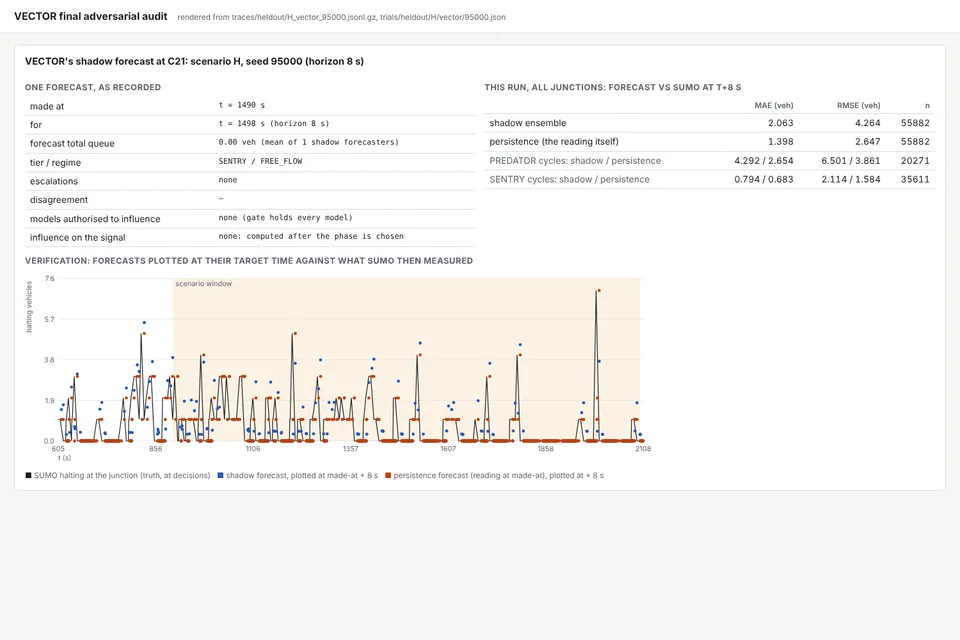Viewport: 960px width, 640px height.
Task: Click the 'halting vehicles' y-axis label
Action: [x=29, y=307]
